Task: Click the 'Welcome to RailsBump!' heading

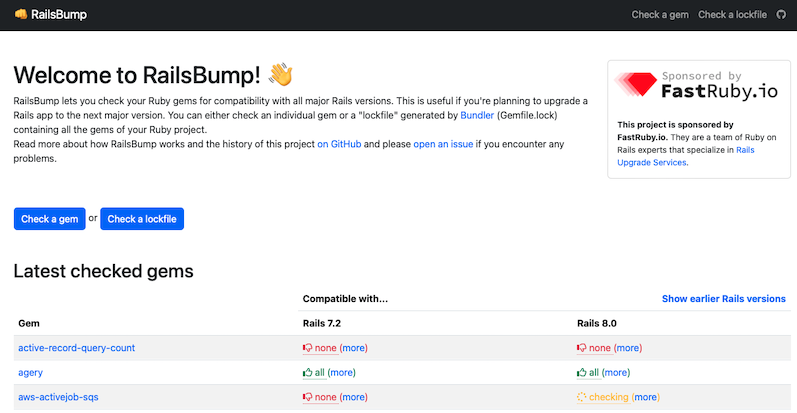Action: [137, 75]
